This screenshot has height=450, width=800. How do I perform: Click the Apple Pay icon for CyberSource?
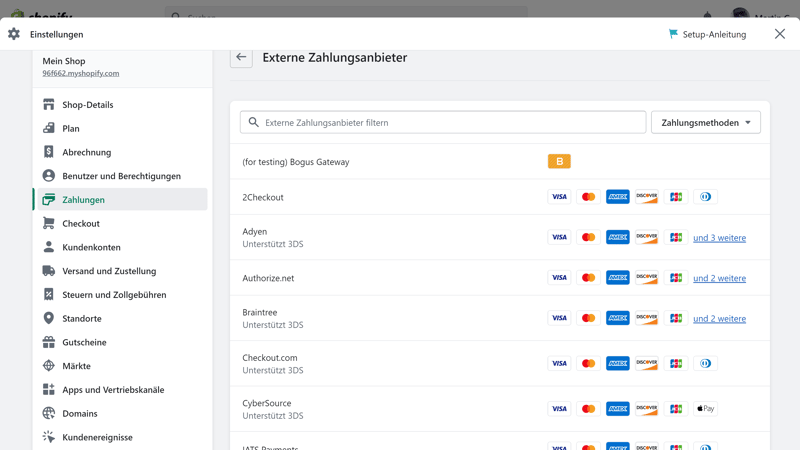[x=705, y=409]
